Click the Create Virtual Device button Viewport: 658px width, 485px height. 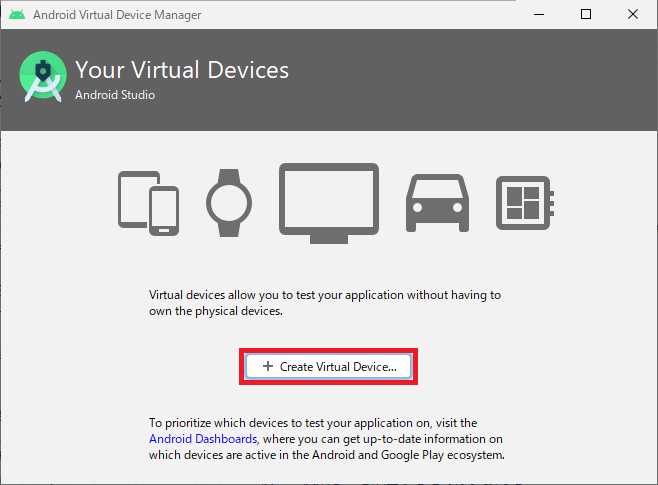pyautogui.click(x=329, y=366)
